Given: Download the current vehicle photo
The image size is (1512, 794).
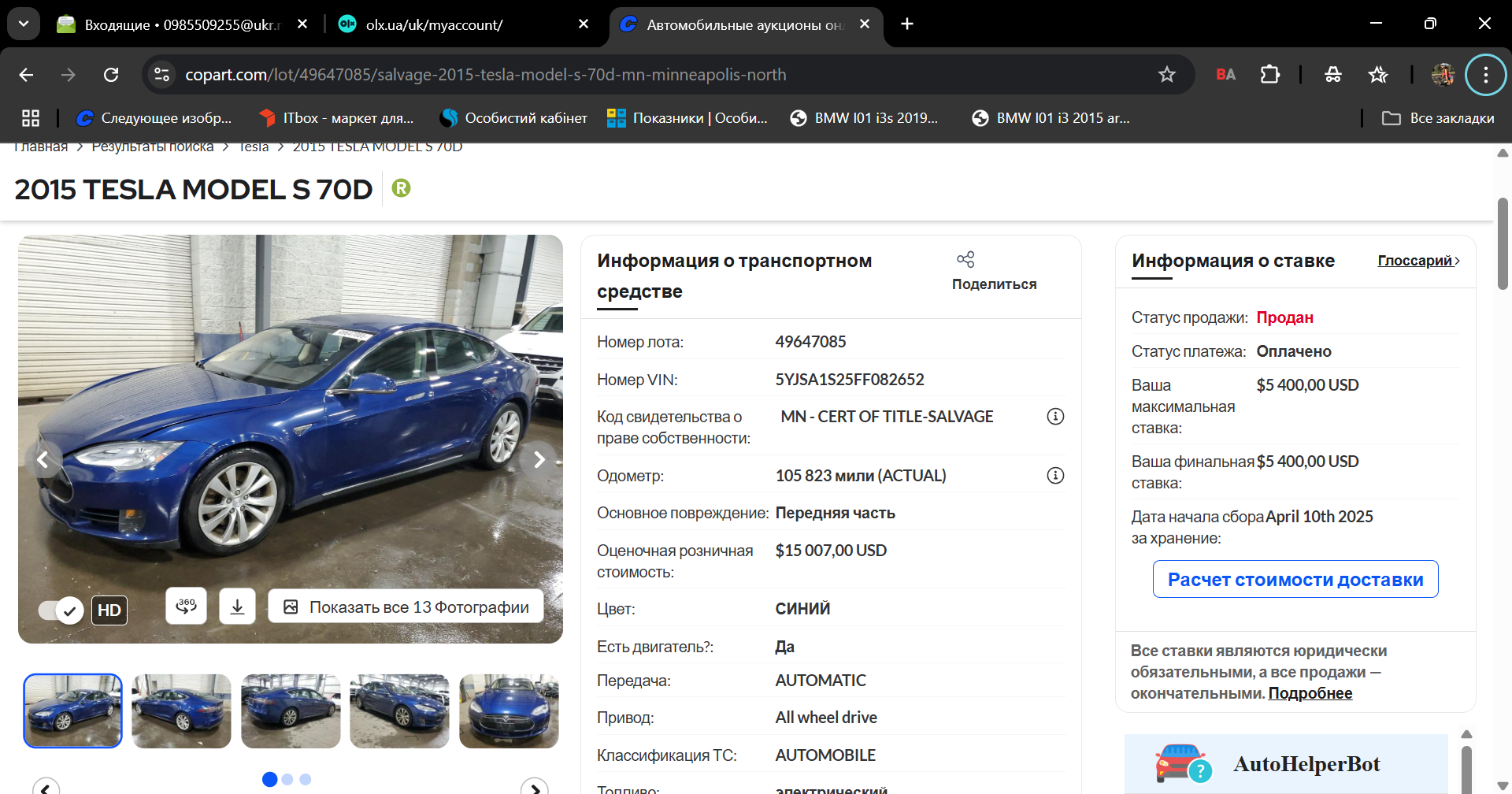Looking at the screenshot, I should [237, 607].
